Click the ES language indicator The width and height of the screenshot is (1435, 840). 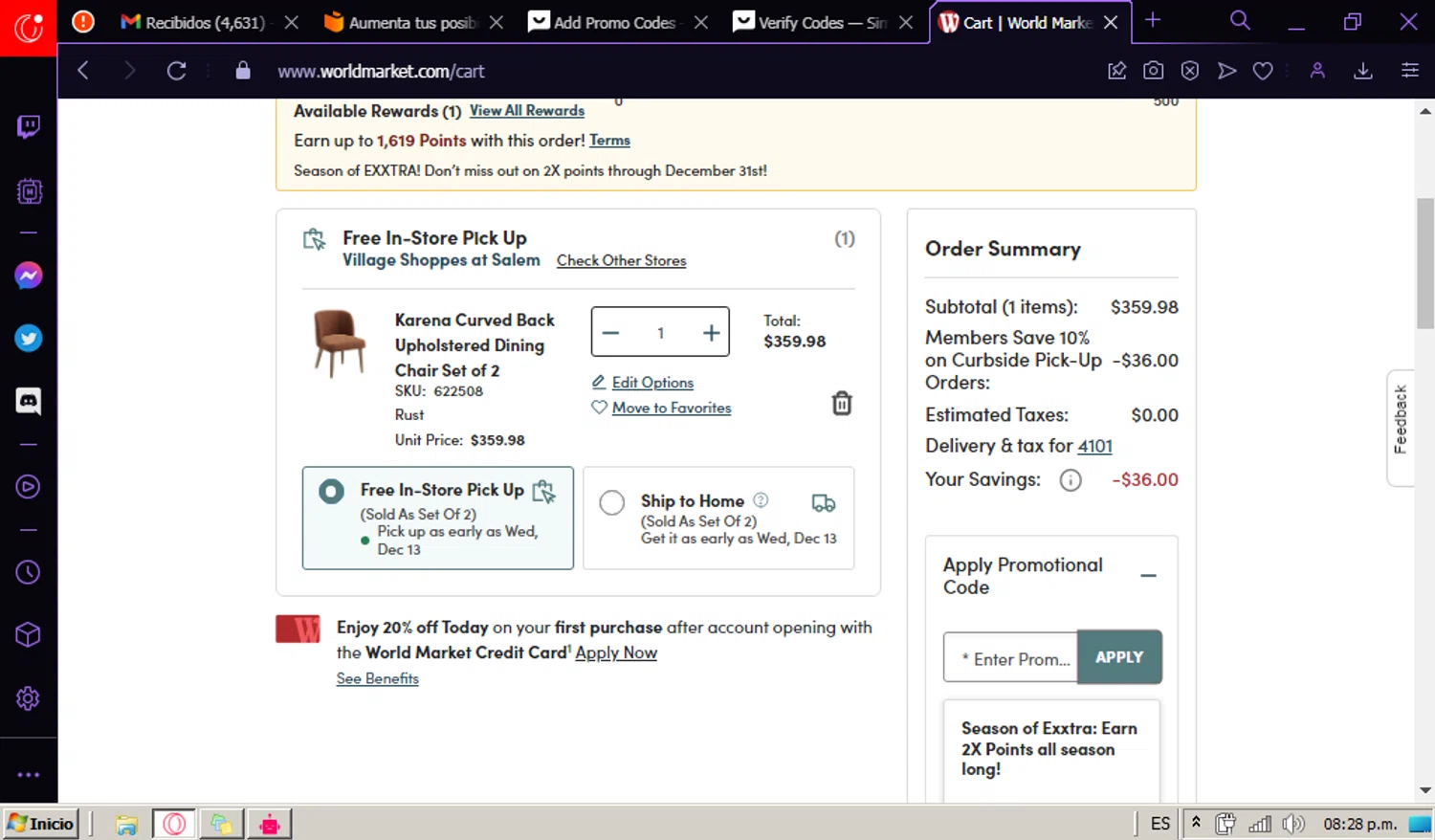pyautogui.click(x=1160, y=824)
